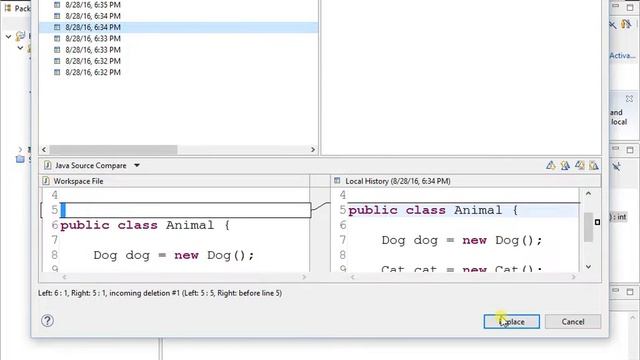Screen dimensions: 640x360
Task: Click the colorful perspective icon at top right
Action: pos(626,24)
